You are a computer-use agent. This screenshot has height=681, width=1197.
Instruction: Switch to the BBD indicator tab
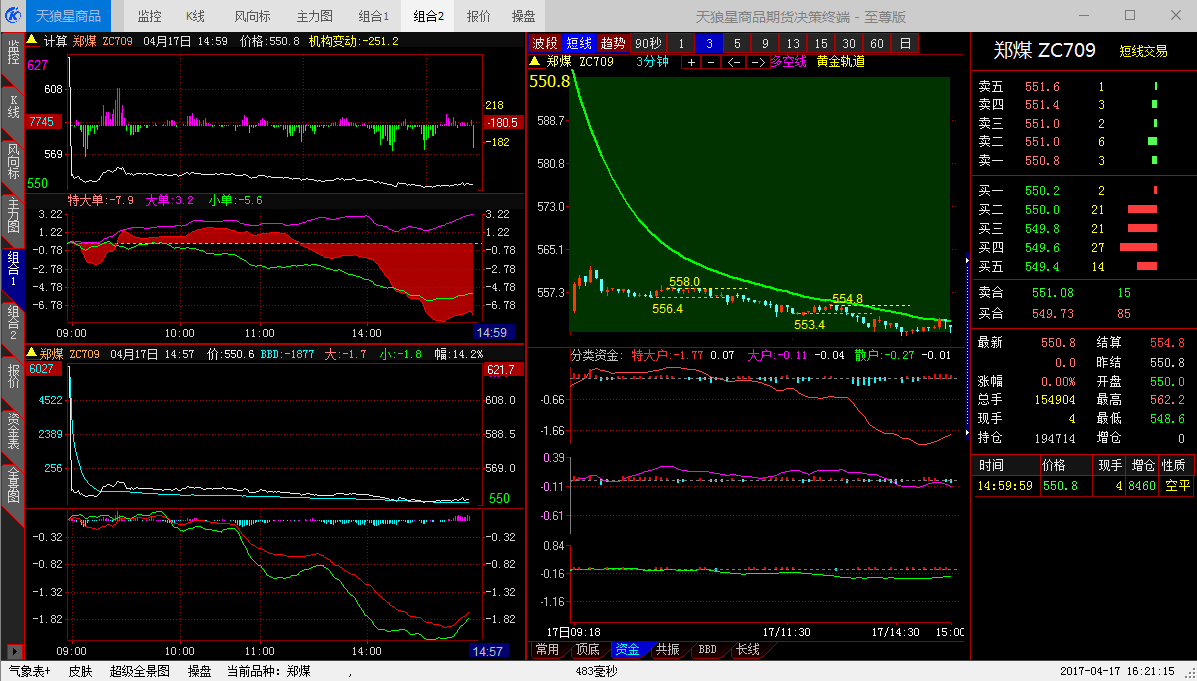coord(708,650)
